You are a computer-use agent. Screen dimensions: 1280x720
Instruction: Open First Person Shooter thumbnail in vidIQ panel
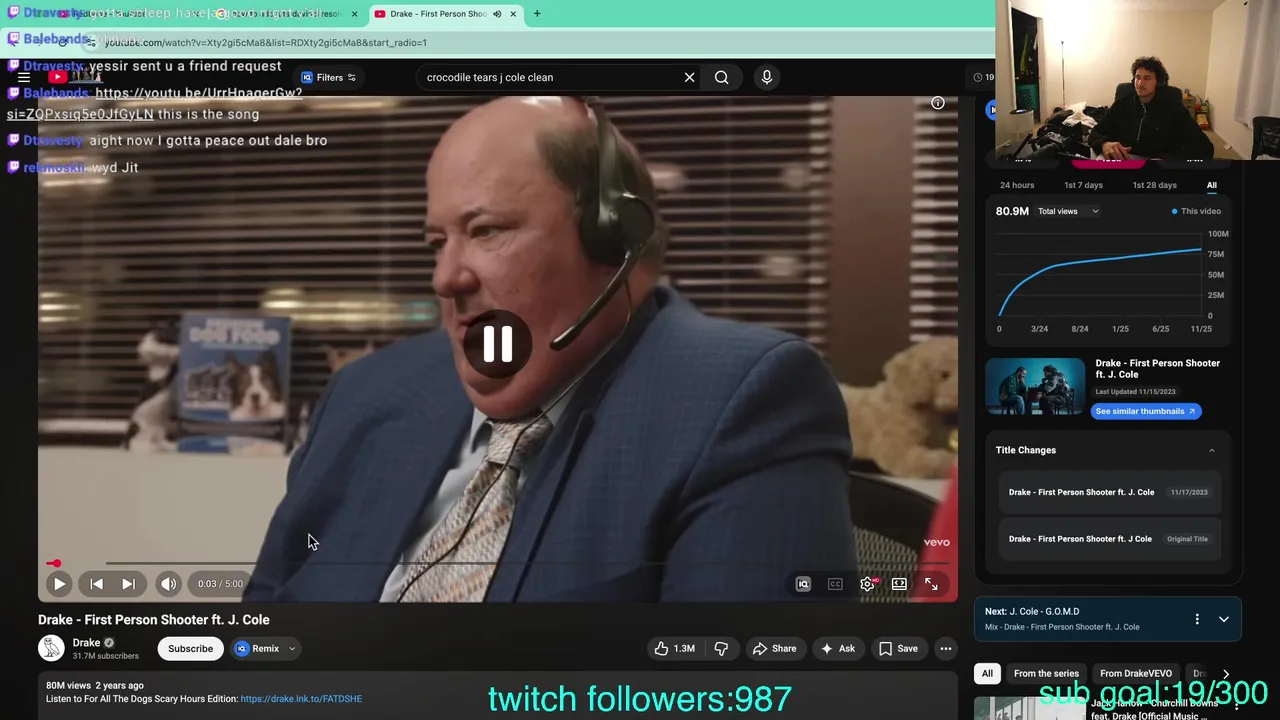1035,386
